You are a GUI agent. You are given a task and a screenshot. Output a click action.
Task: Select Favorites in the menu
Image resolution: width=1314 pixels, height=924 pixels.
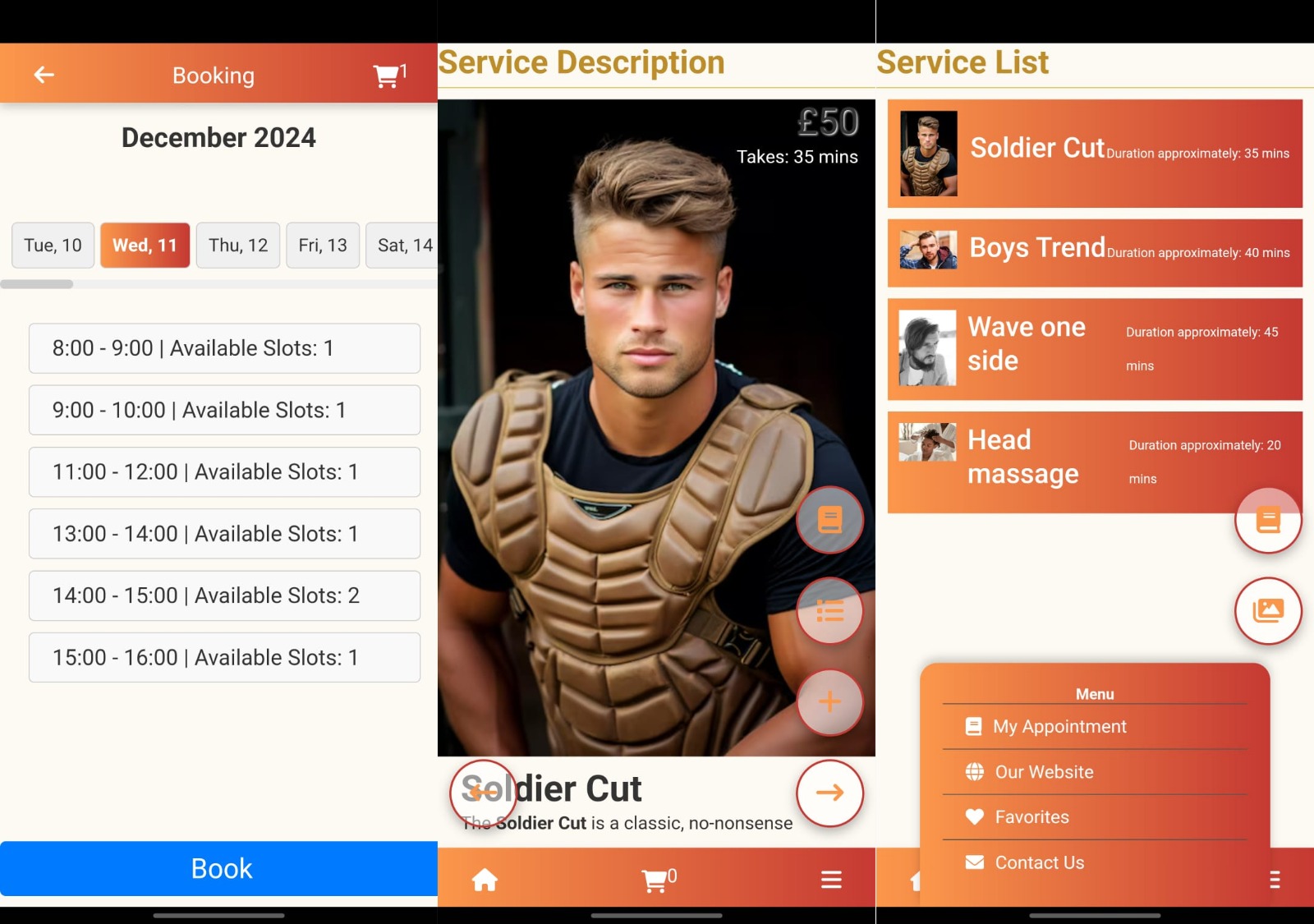(x=1031, y=817)
